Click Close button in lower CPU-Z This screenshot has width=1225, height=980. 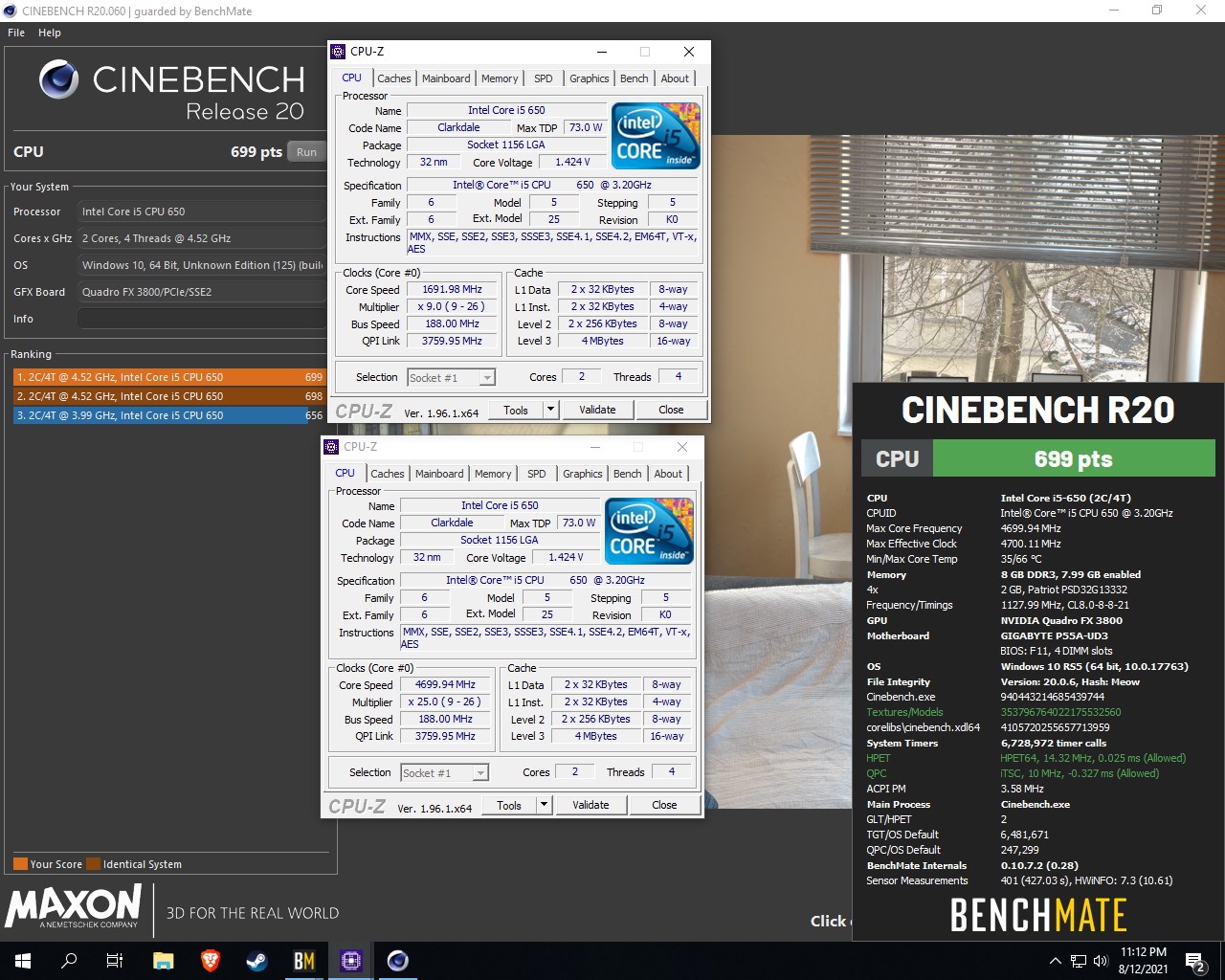(664, 805)
